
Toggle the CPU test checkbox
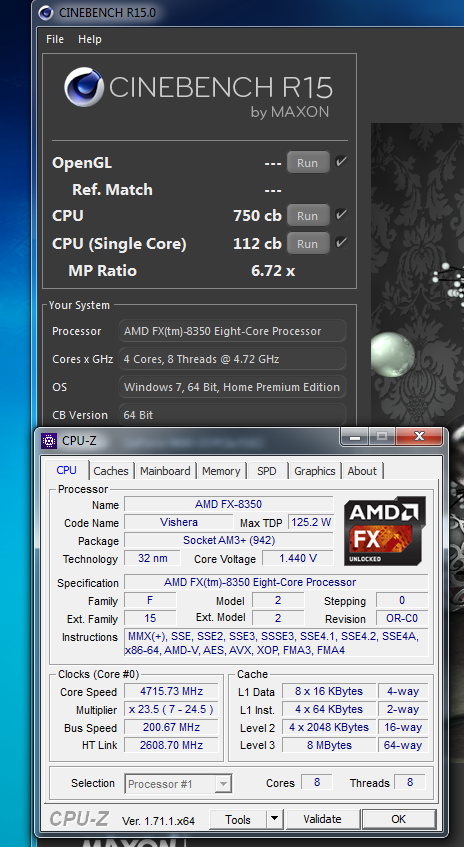click(341, 214)
